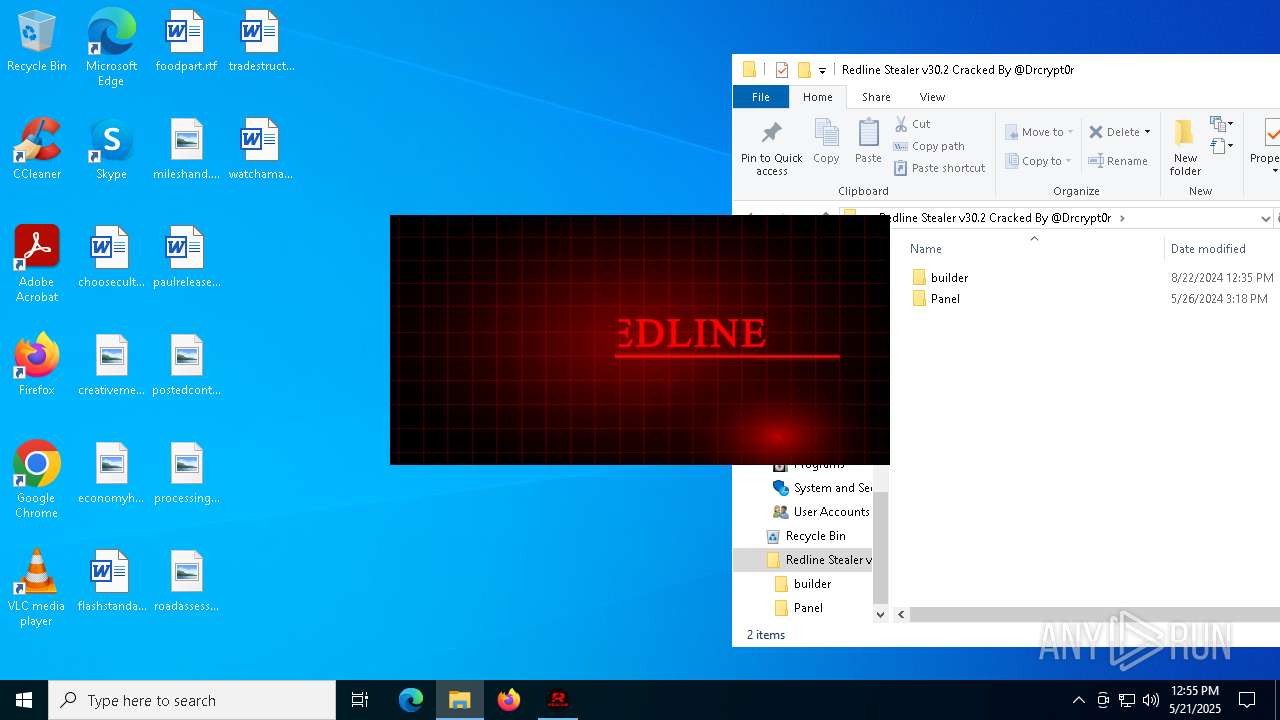The image size is (1280, 720).
Task: Select the creativeme image file
Action: tap(111, 366)
